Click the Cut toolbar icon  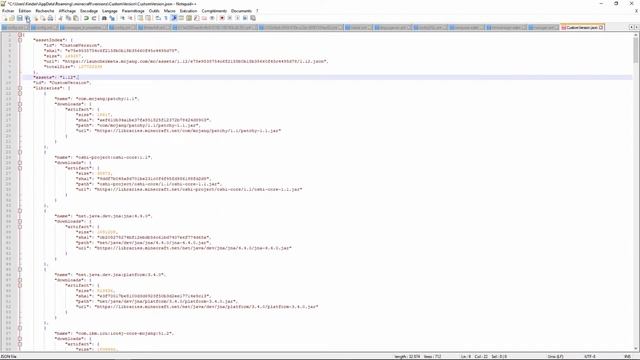(x=60, y=18)
